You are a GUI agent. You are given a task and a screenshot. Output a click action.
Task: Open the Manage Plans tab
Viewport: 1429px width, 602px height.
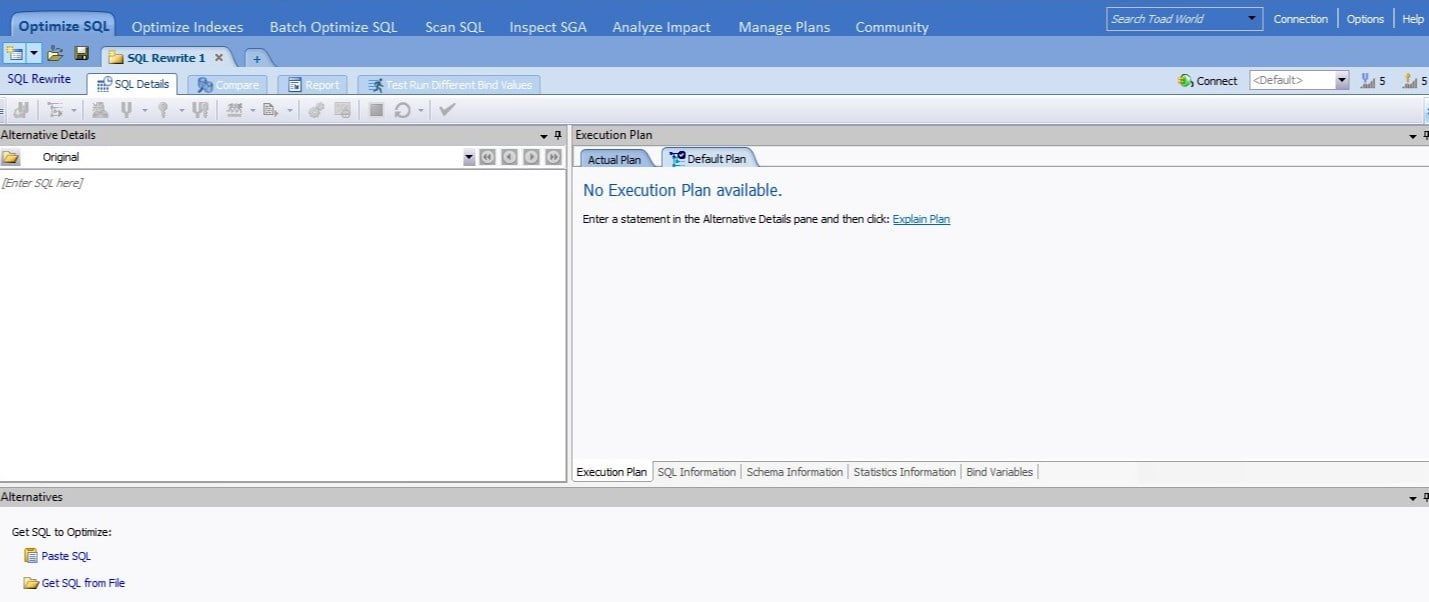coord(784,27)
